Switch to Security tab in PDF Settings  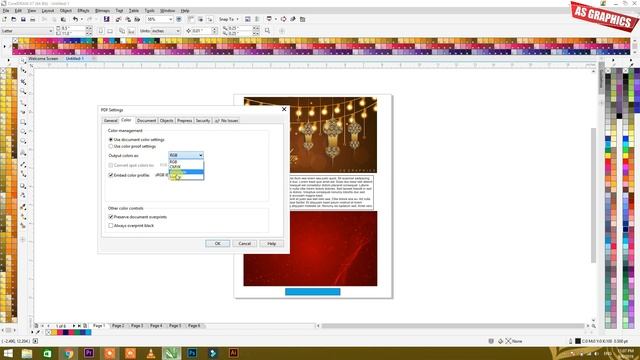[202, 121]
